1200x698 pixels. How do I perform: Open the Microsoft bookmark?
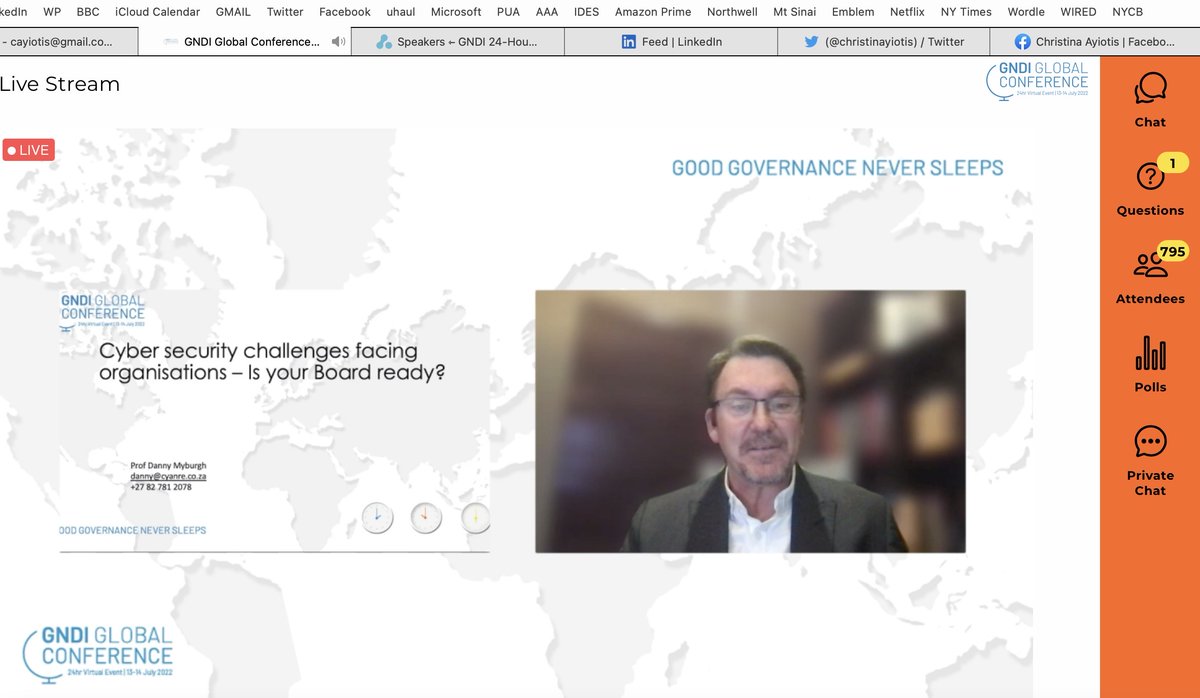[455, 12]
